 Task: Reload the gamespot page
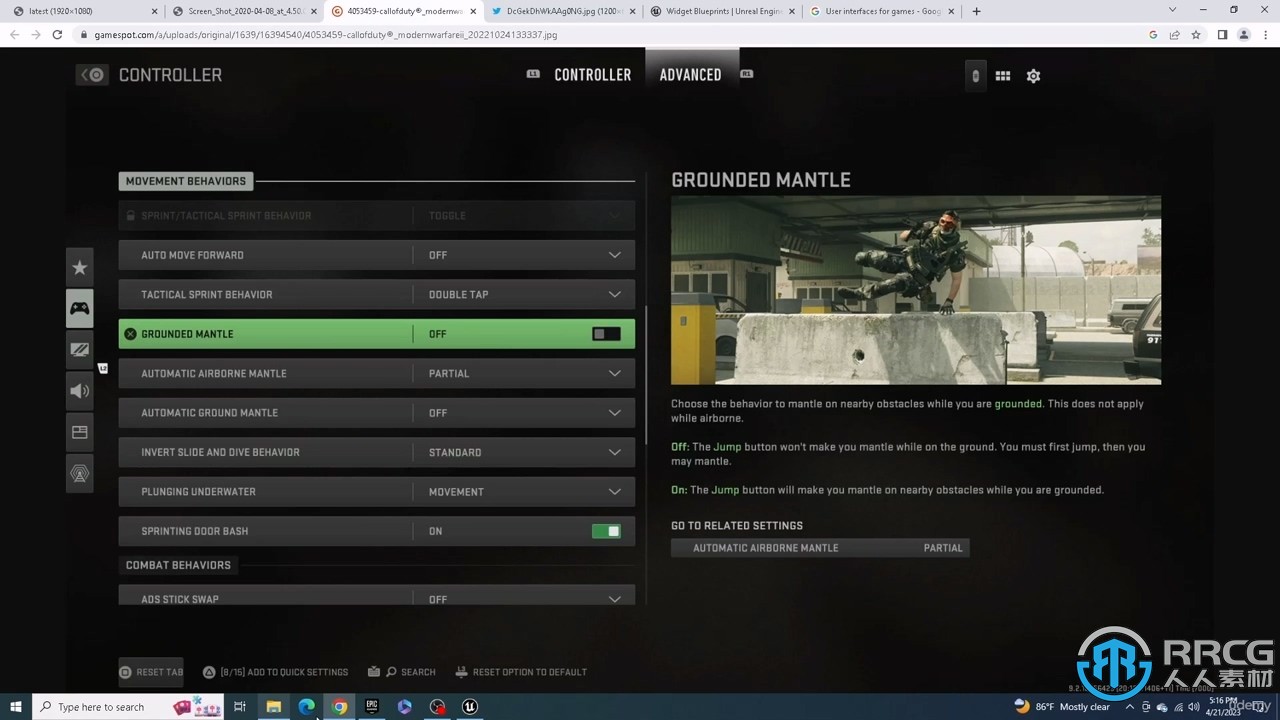pos(57,34)
